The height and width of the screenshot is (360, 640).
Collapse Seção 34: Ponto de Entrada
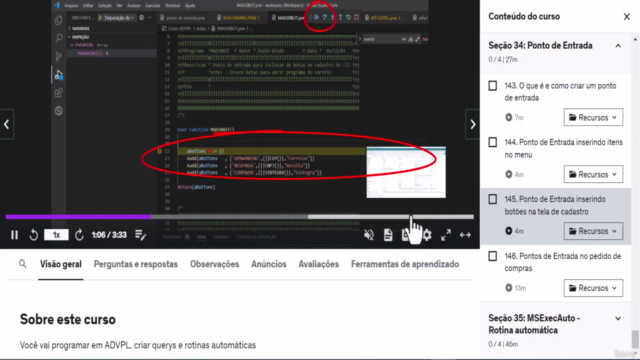point(618,46)
